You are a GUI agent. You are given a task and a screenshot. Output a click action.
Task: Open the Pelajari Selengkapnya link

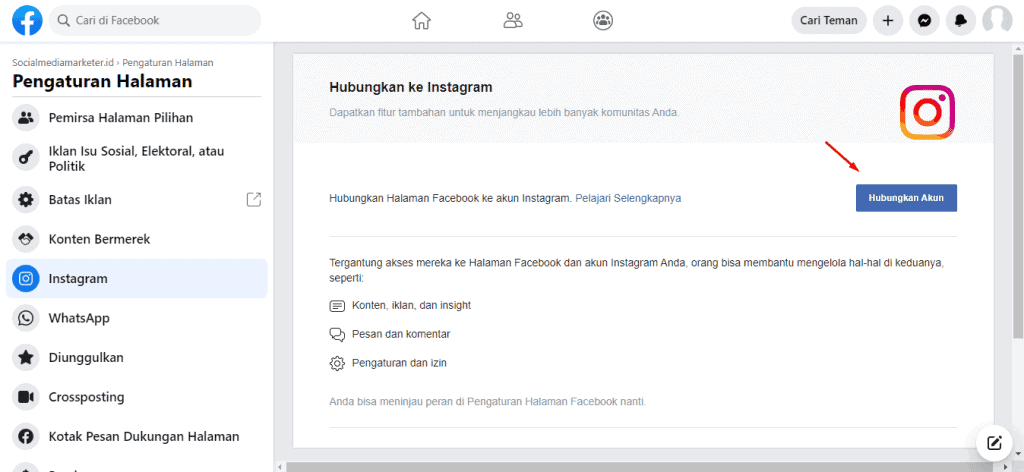628,198
